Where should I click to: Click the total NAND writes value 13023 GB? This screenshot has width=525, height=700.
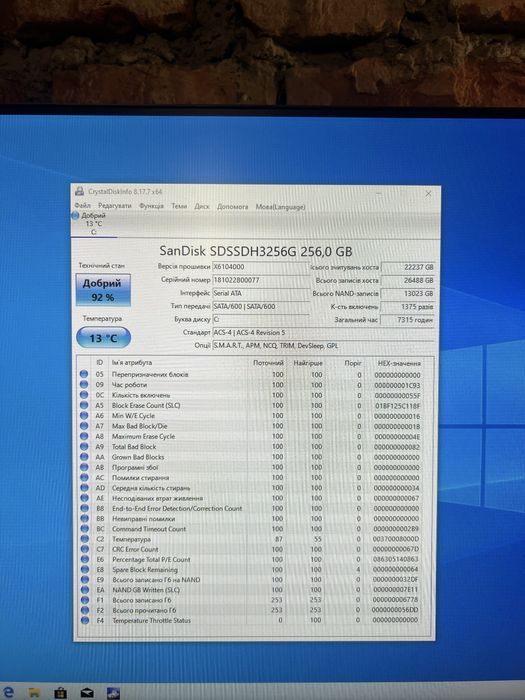pos(408,294)
